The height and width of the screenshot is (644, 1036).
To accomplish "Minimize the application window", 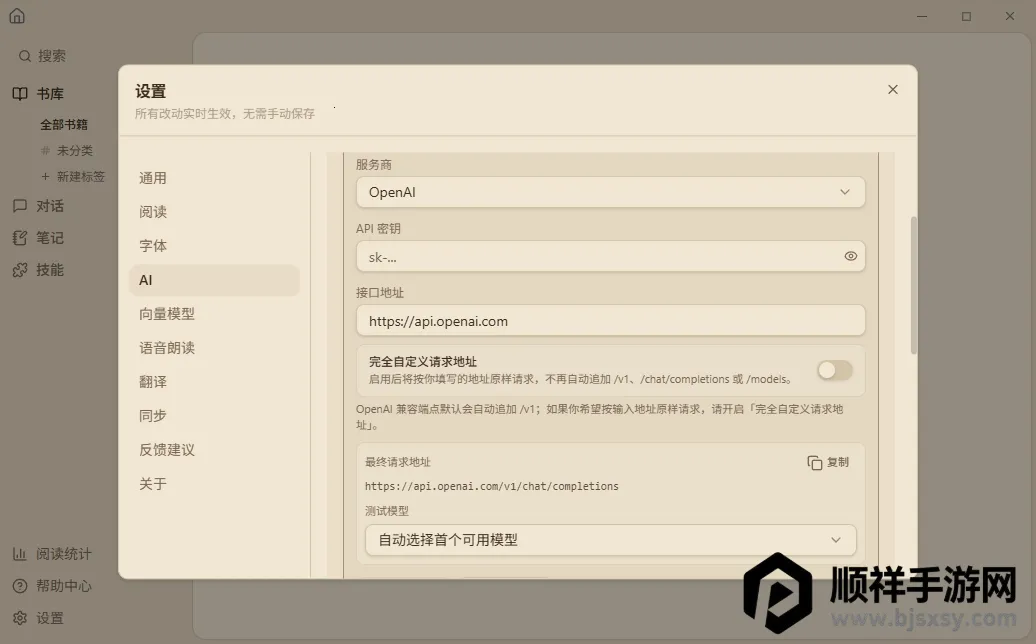I will tap(922, 17).
